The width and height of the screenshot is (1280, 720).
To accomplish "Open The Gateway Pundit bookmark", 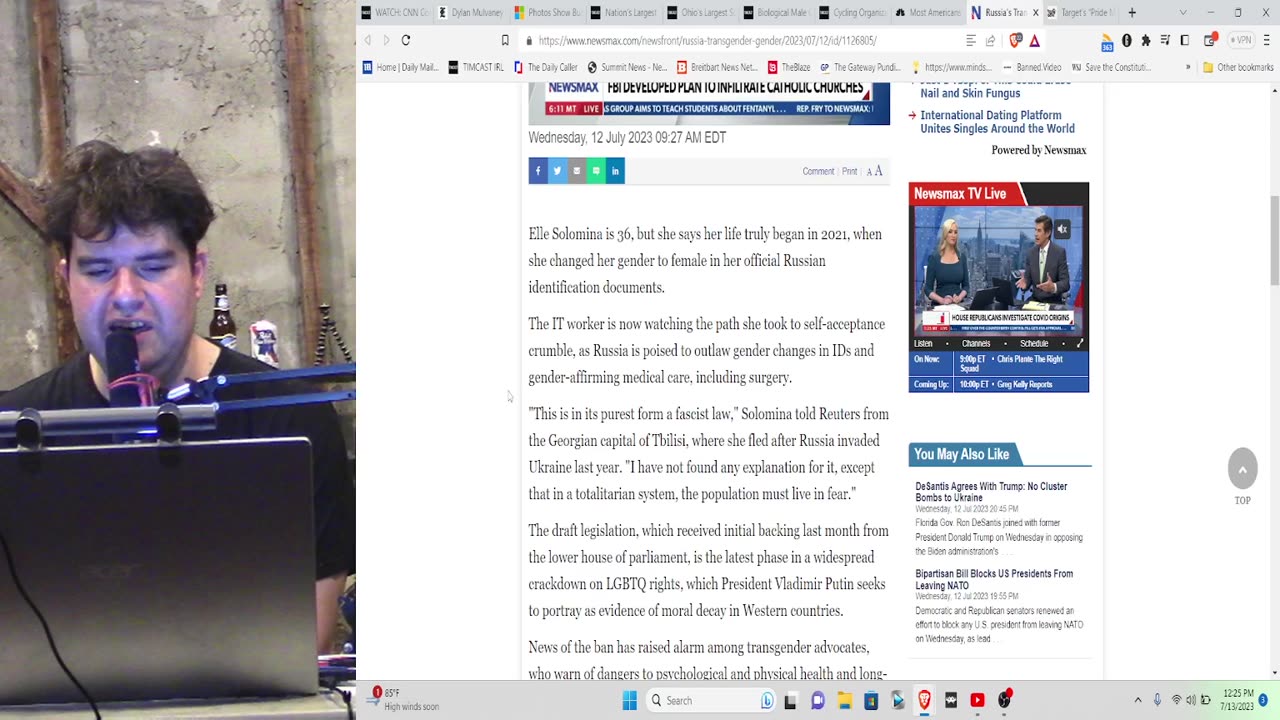I will point(859,67).
